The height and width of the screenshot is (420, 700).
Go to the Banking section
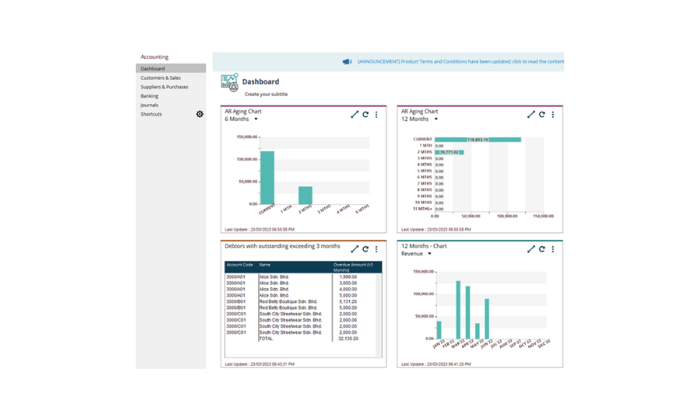149,96
